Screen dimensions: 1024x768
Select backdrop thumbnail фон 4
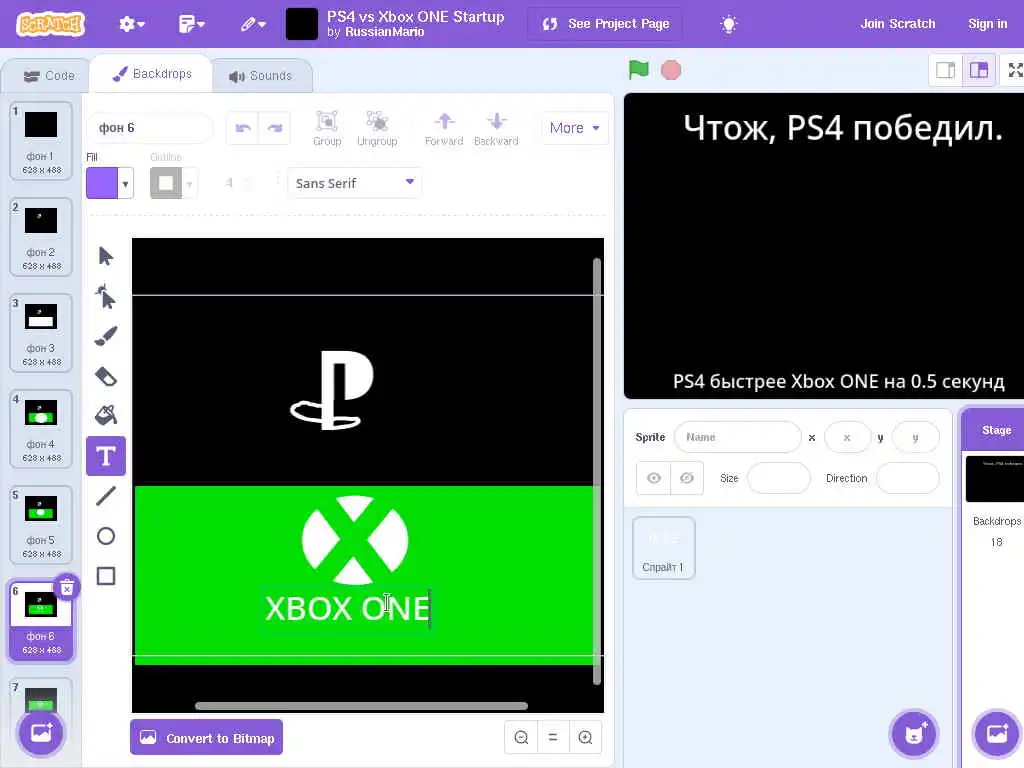click(41, 428)
